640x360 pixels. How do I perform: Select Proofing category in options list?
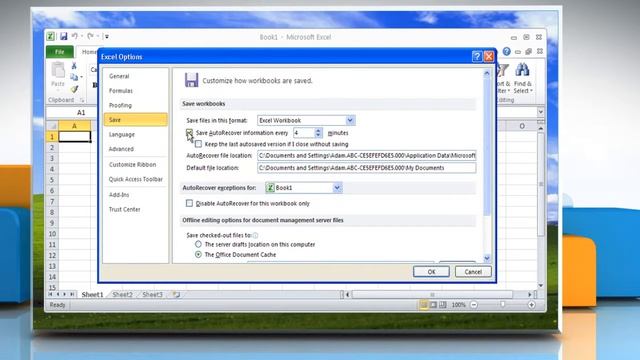point(120,105)
